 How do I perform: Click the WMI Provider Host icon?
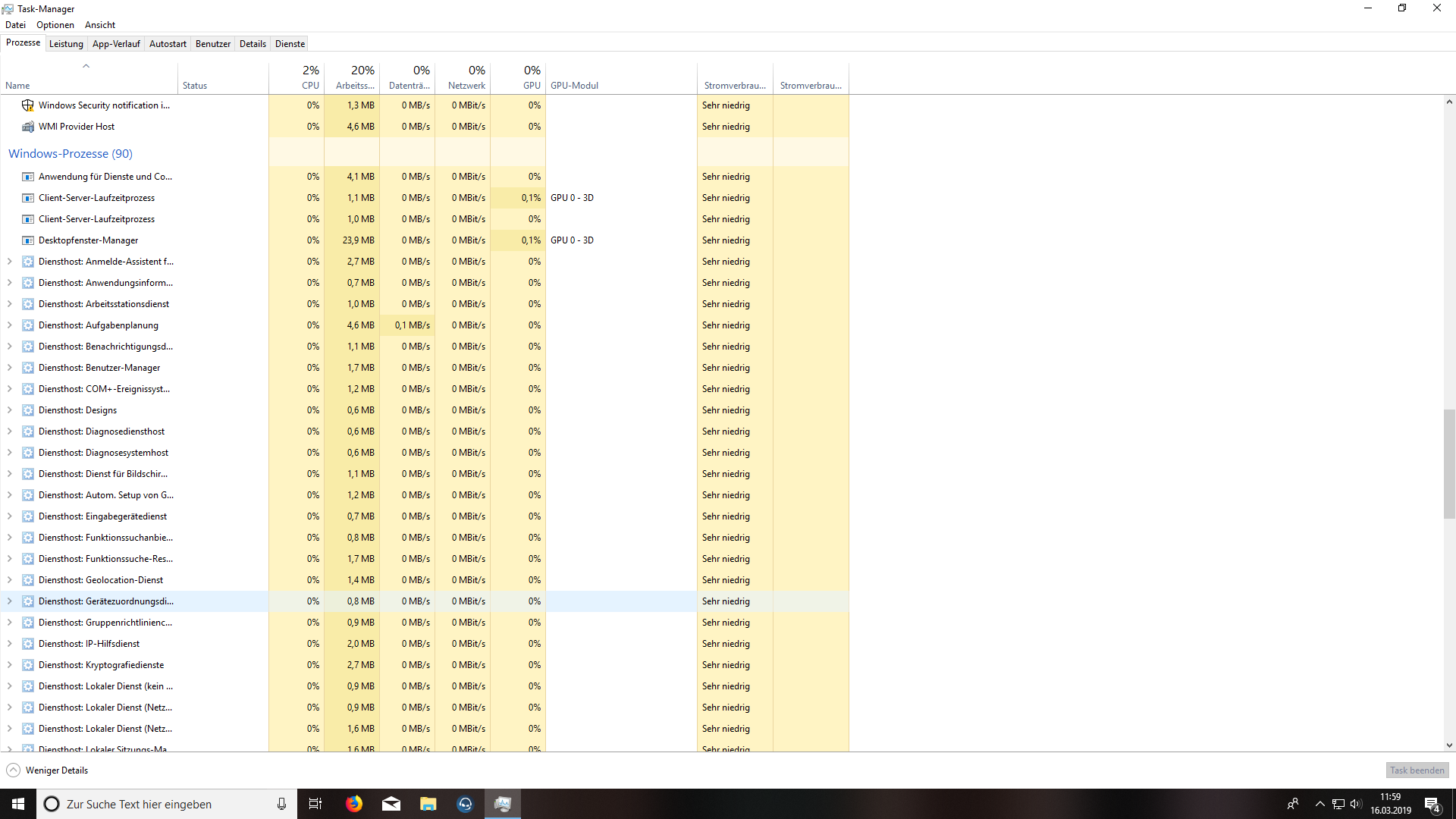pos(28,127)
